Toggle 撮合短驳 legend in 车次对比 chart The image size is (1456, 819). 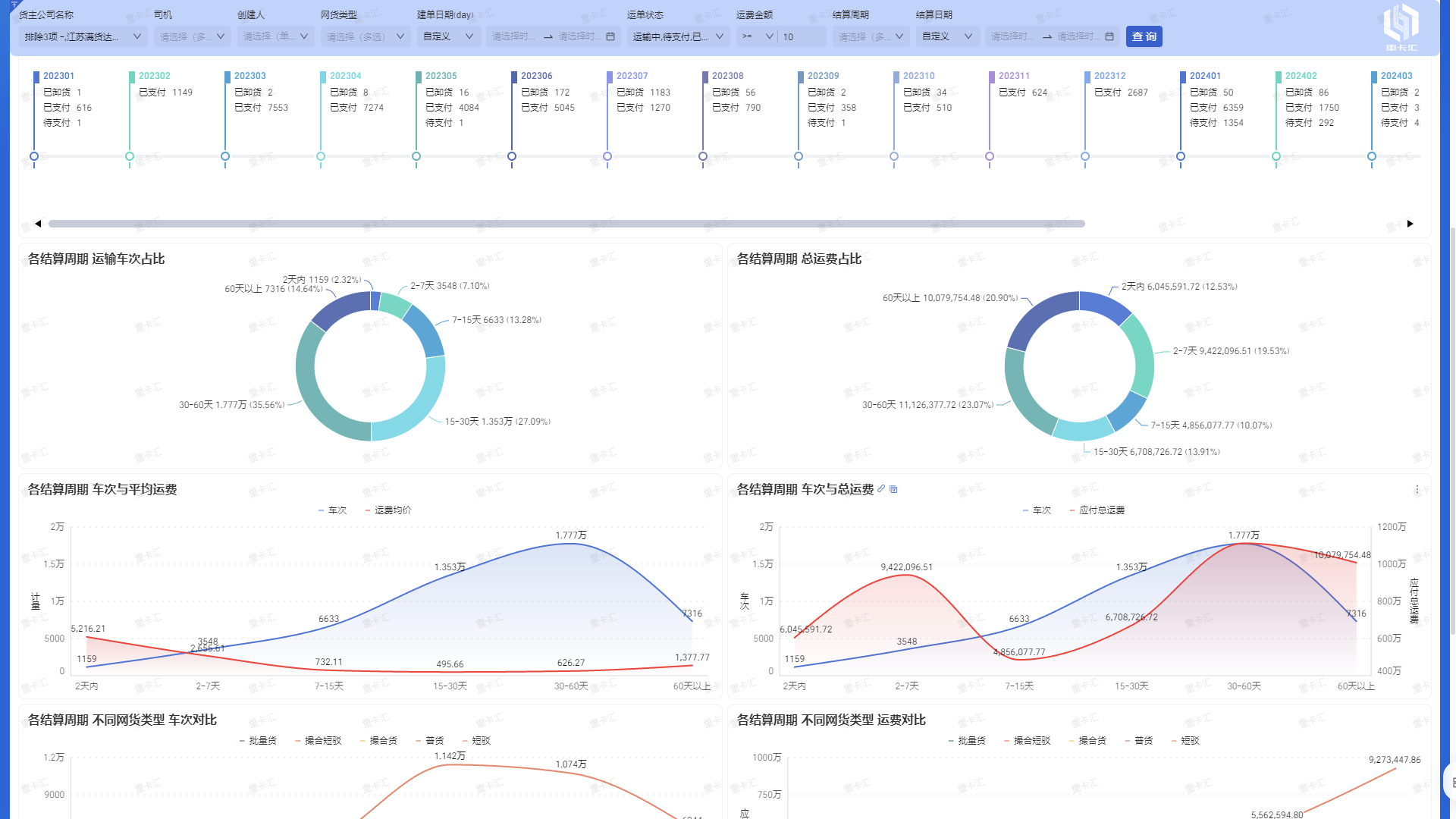(x=318, y=741)
